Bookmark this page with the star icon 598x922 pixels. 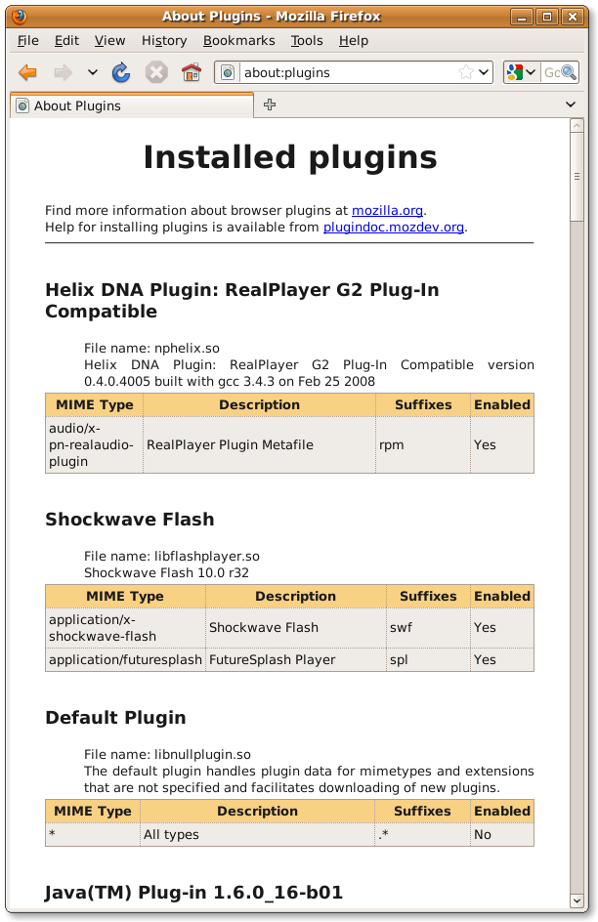pos(466,72)
